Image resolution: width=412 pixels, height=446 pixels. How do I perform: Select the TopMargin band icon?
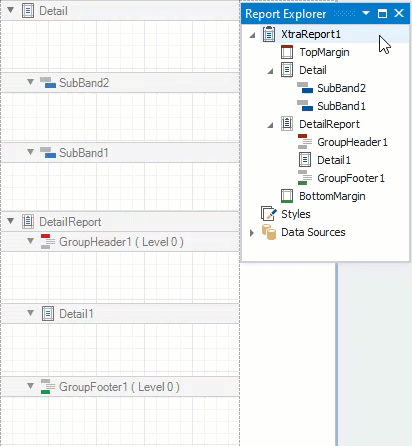(287, 52)
